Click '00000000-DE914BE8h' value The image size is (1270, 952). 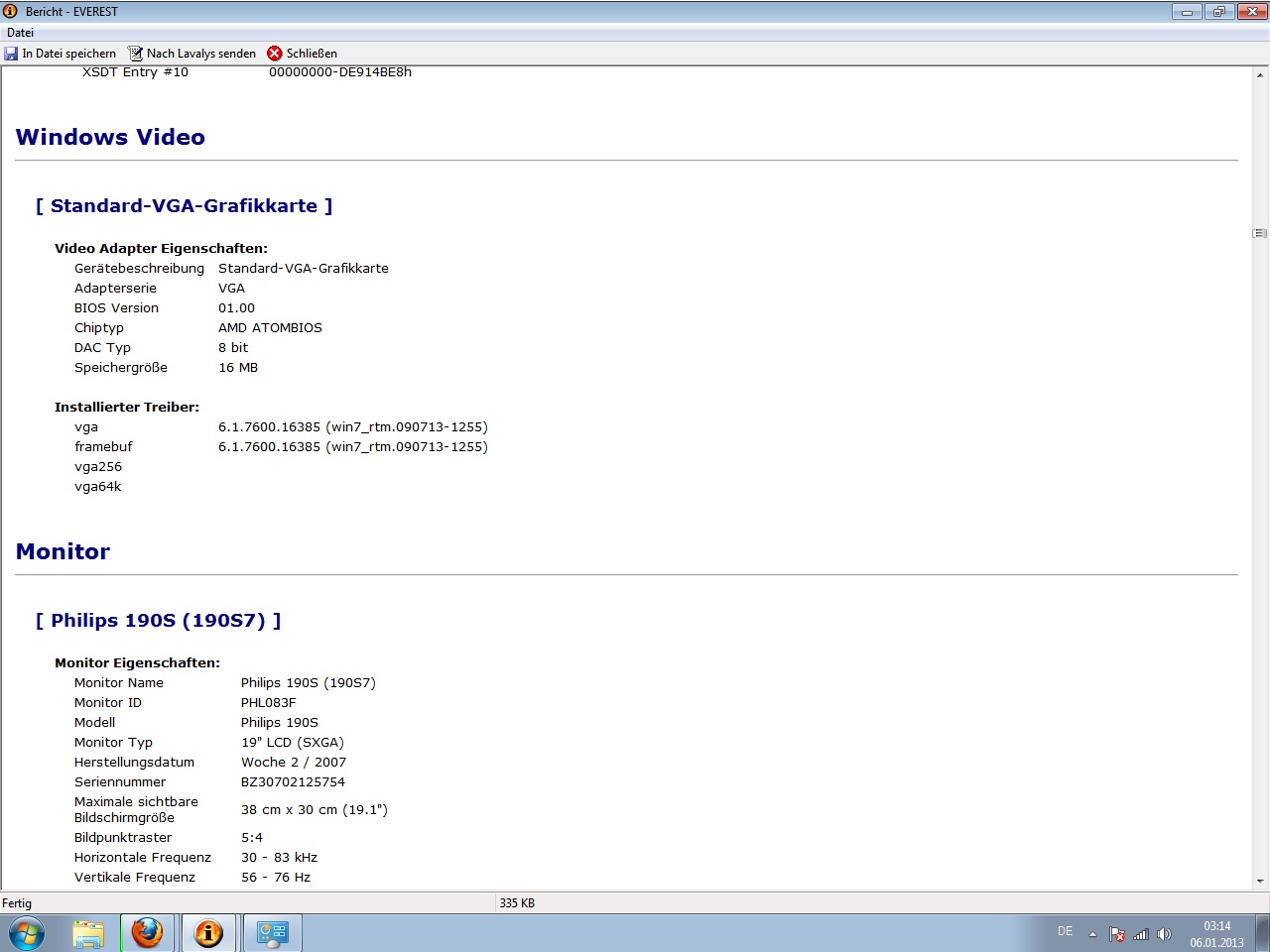click(340, 72)
